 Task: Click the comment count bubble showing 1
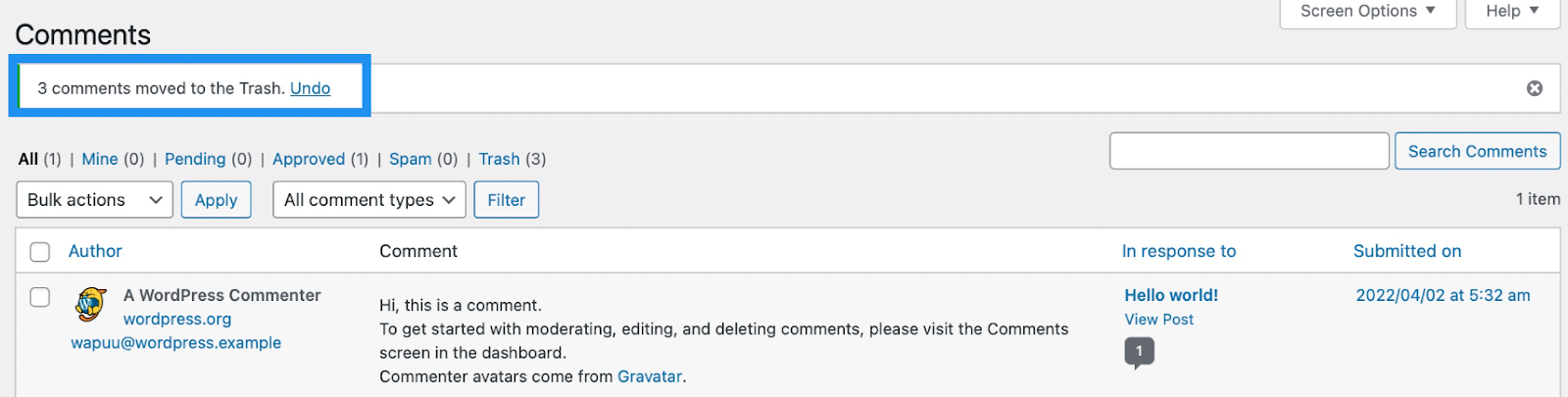point(1139,352)
